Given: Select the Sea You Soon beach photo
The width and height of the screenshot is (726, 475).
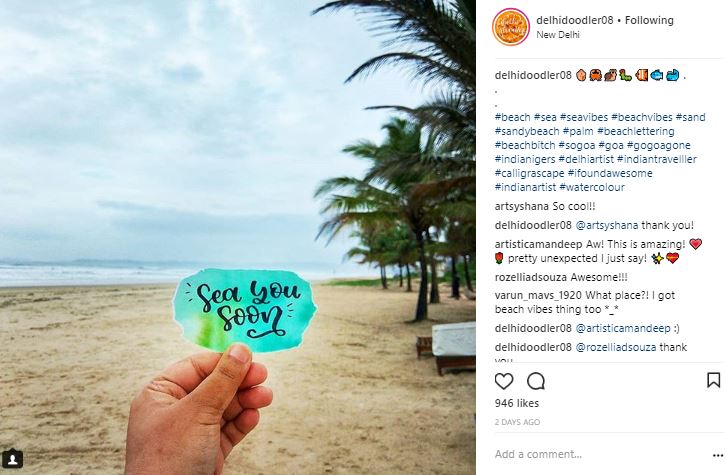Looking at the screenshot, I should (238, 238).
